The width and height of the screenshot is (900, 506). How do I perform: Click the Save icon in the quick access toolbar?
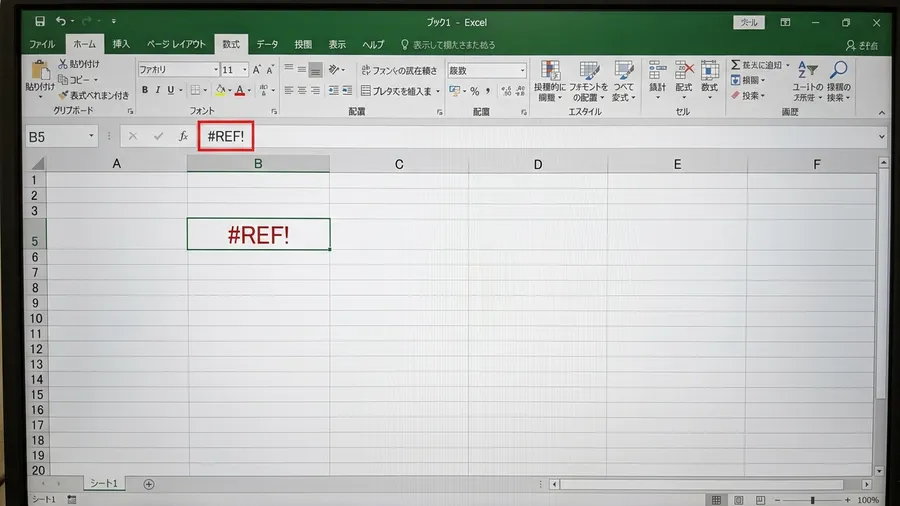point(40,21)
